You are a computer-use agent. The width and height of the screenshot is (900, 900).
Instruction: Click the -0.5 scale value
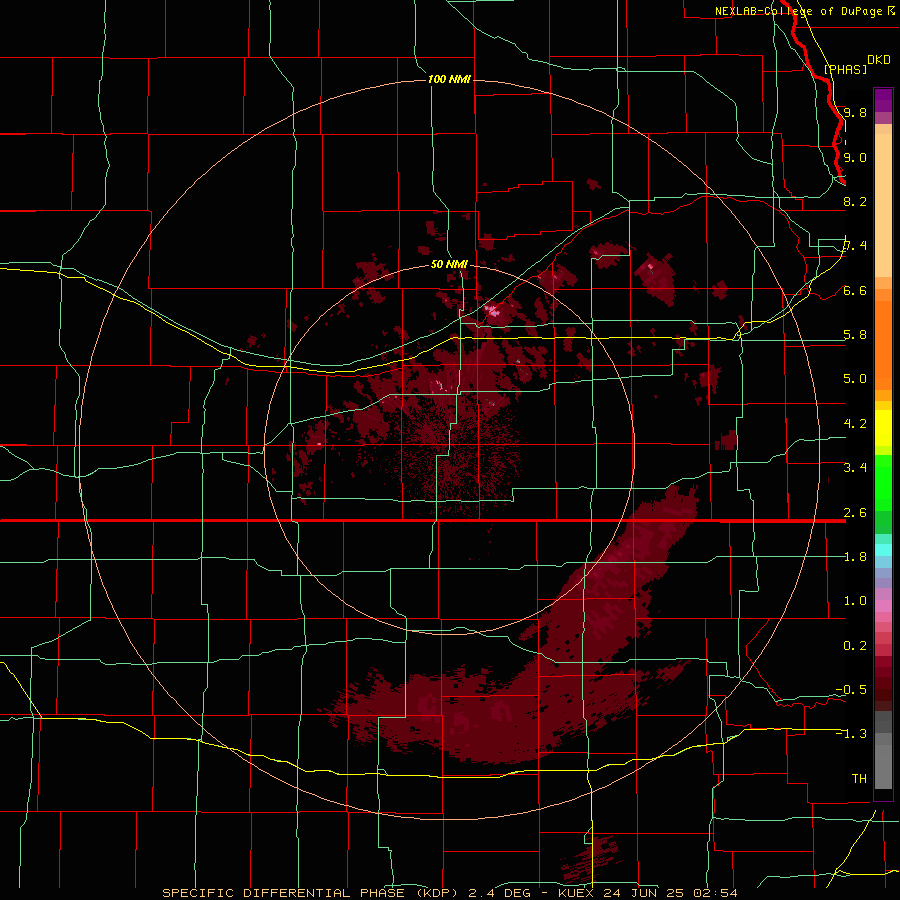pos(851,690)
